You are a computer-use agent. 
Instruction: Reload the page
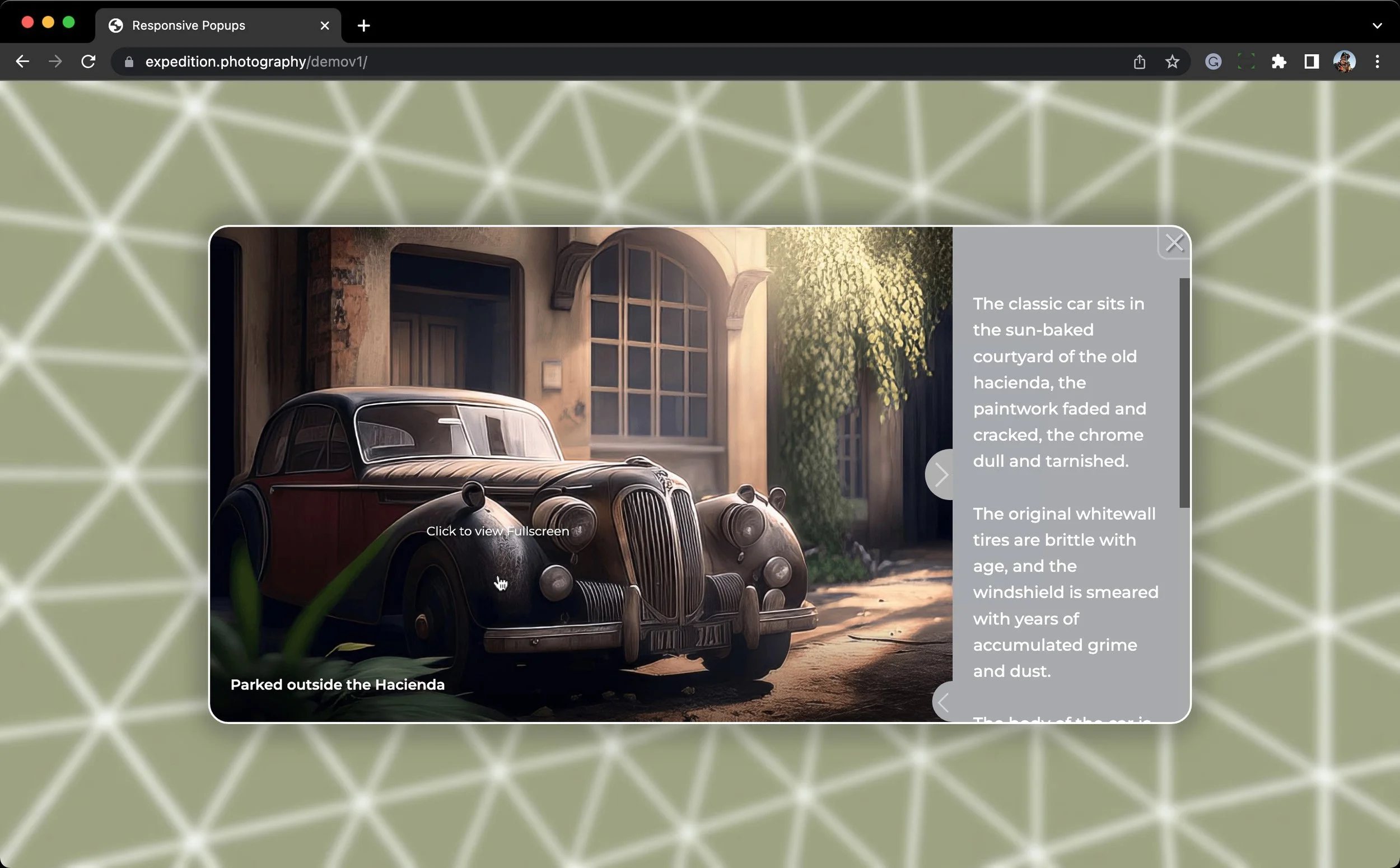click(88, 62)
